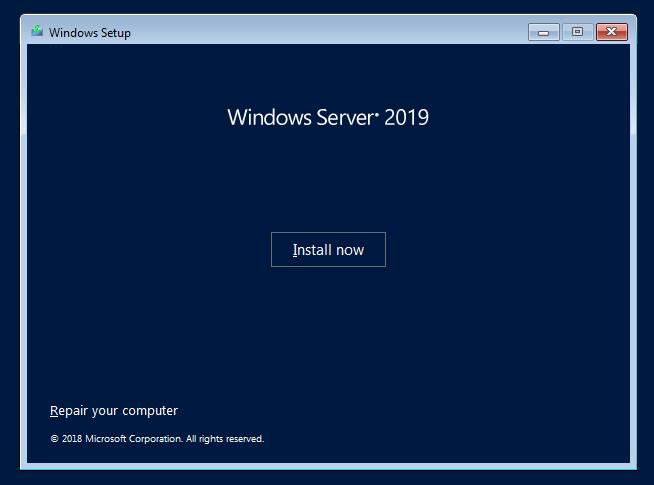Minimize the Windows Setup window

click(543, 32)
